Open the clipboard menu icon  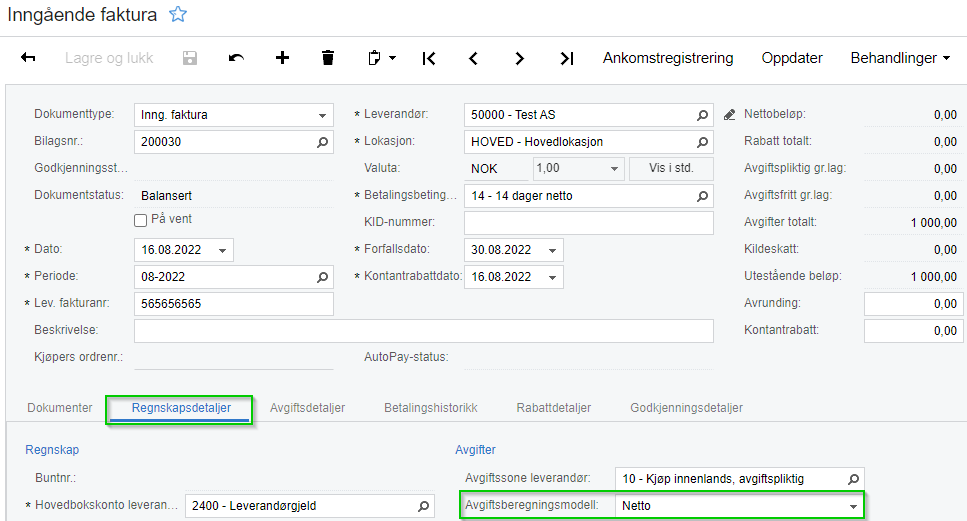click(x=381, y=58)
